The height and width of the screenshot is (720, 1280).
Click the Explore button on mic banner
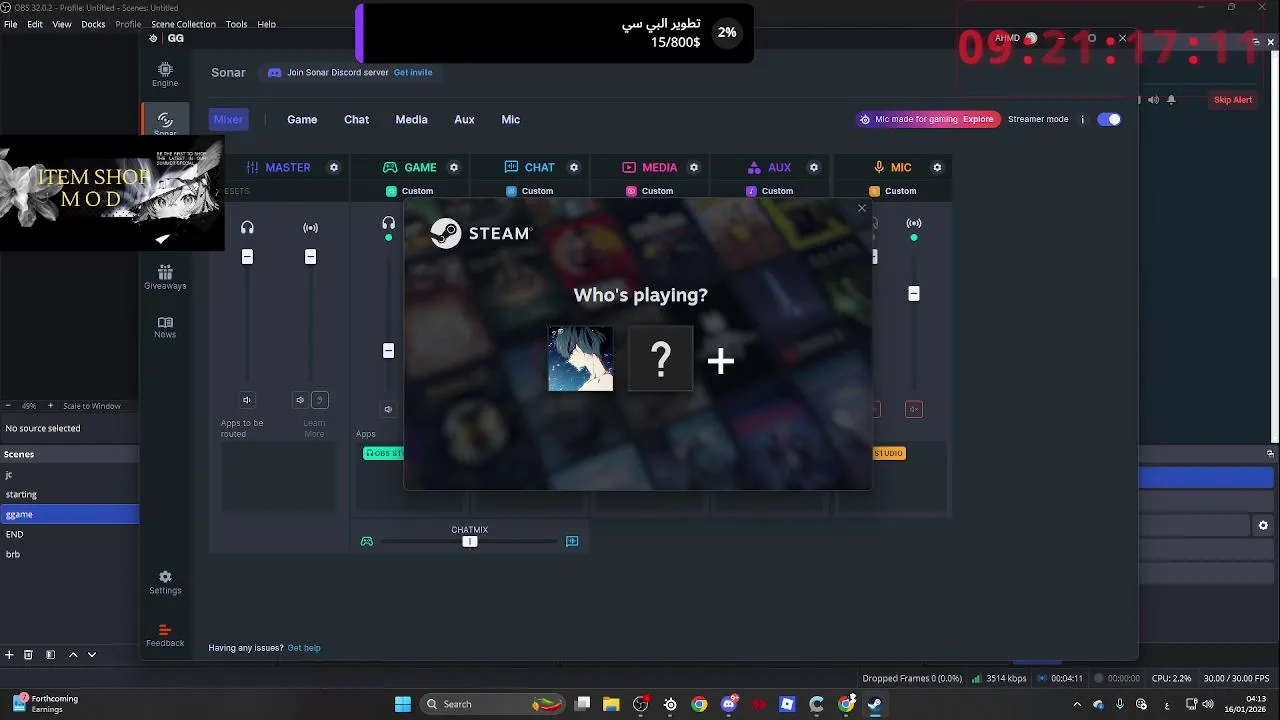978,119
